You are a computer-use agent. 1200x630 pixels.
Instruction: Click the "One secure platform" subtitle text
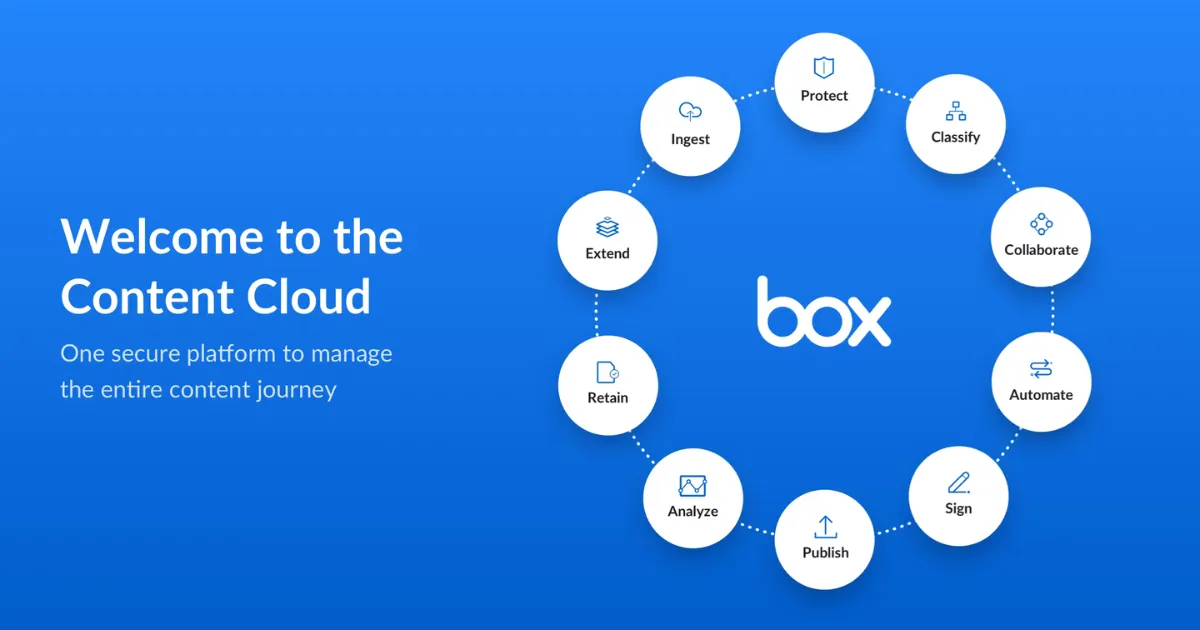point(226,371)
